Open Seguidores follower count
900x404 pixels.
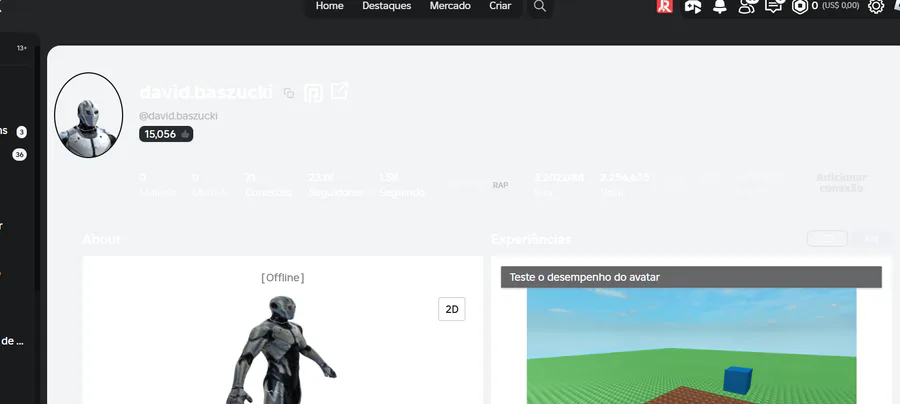tap(336, 185)
